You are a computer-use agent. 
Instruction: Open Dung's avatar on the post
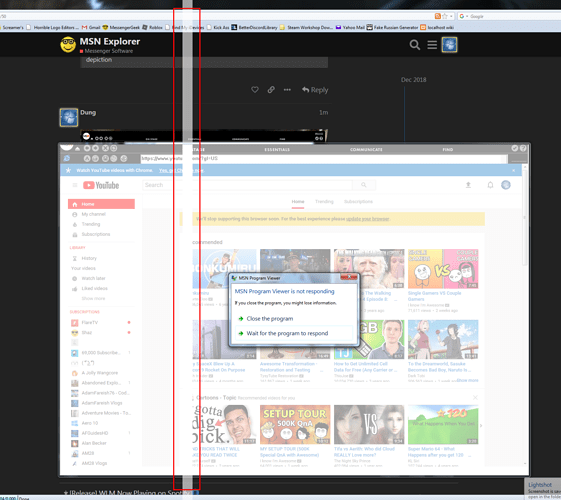[x=69, y=117]
